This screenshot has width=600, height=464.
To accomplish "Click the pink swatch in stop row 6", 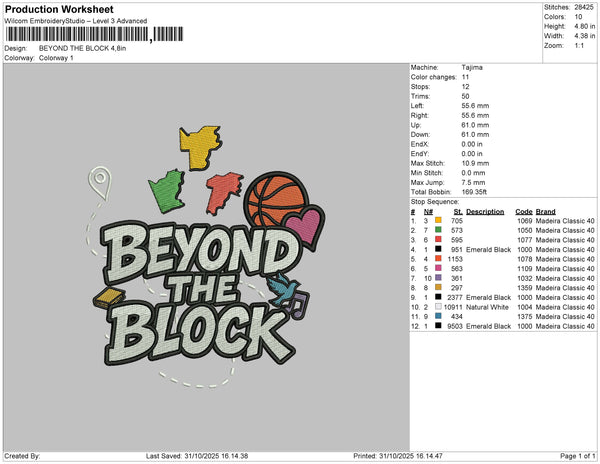I will 438,268.
